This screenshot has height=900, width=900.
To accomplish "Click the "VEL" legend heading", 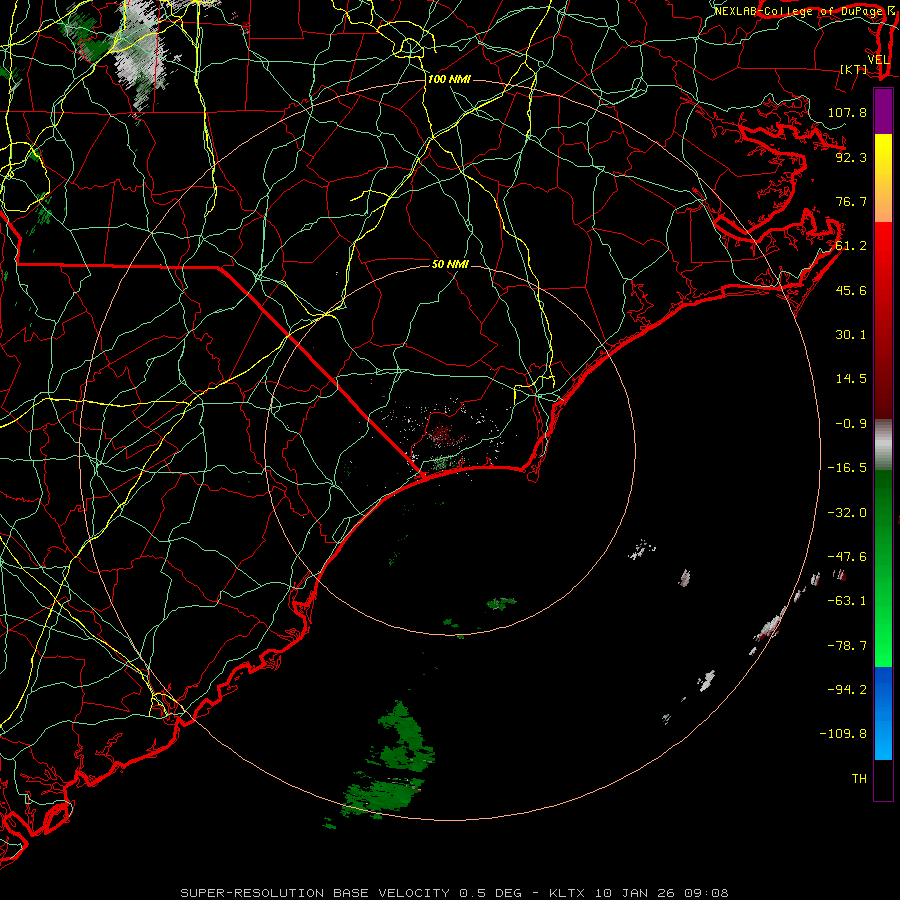I will point(878,60).
